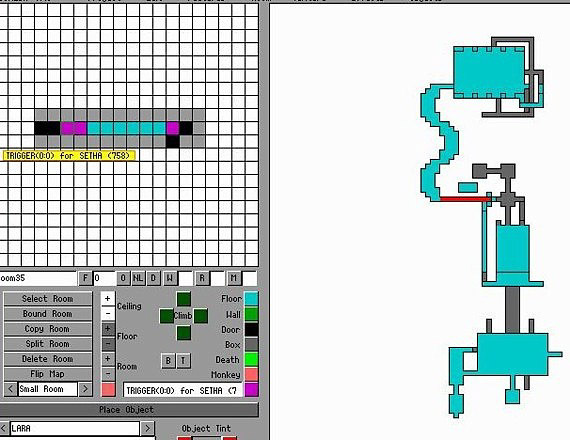Open the Small Room selector field
Viewport: 570px width, 440px height.
[48, 389]
